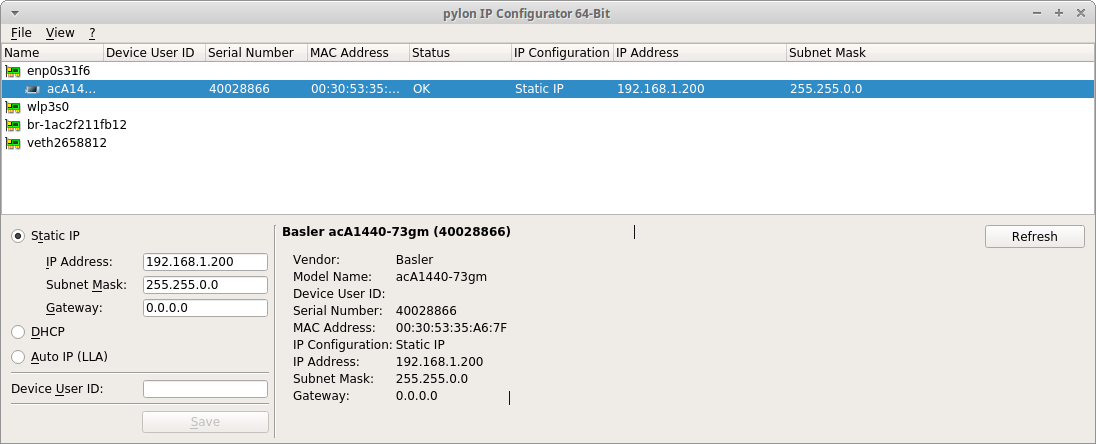The height and width of the screenshot is (444, 1096).
Task: Select the Auto IP (LLA) radio button
Action: click(x=18, y=357)
